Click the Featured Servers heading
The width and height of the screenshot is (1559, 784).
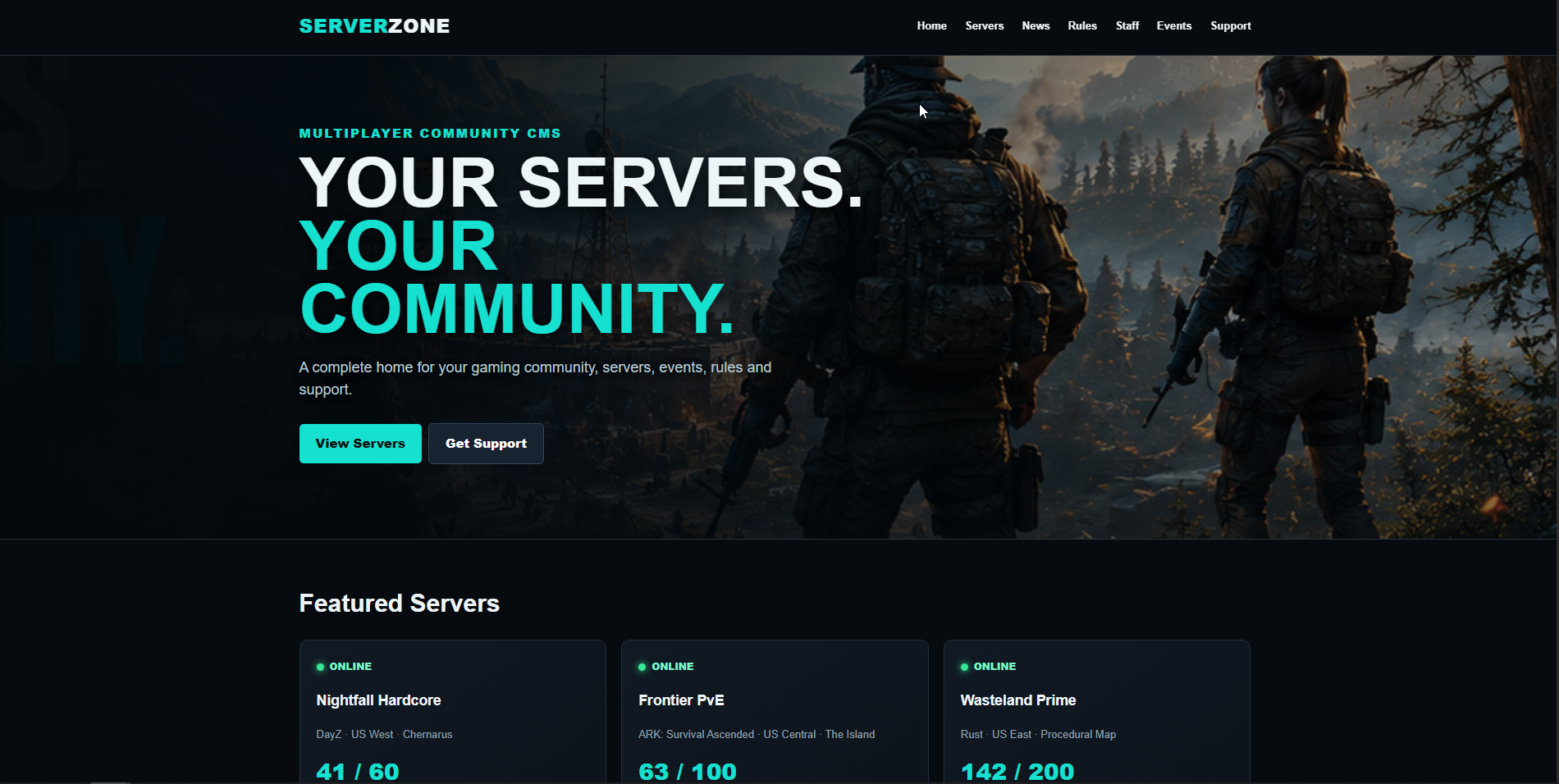point(400,604)
